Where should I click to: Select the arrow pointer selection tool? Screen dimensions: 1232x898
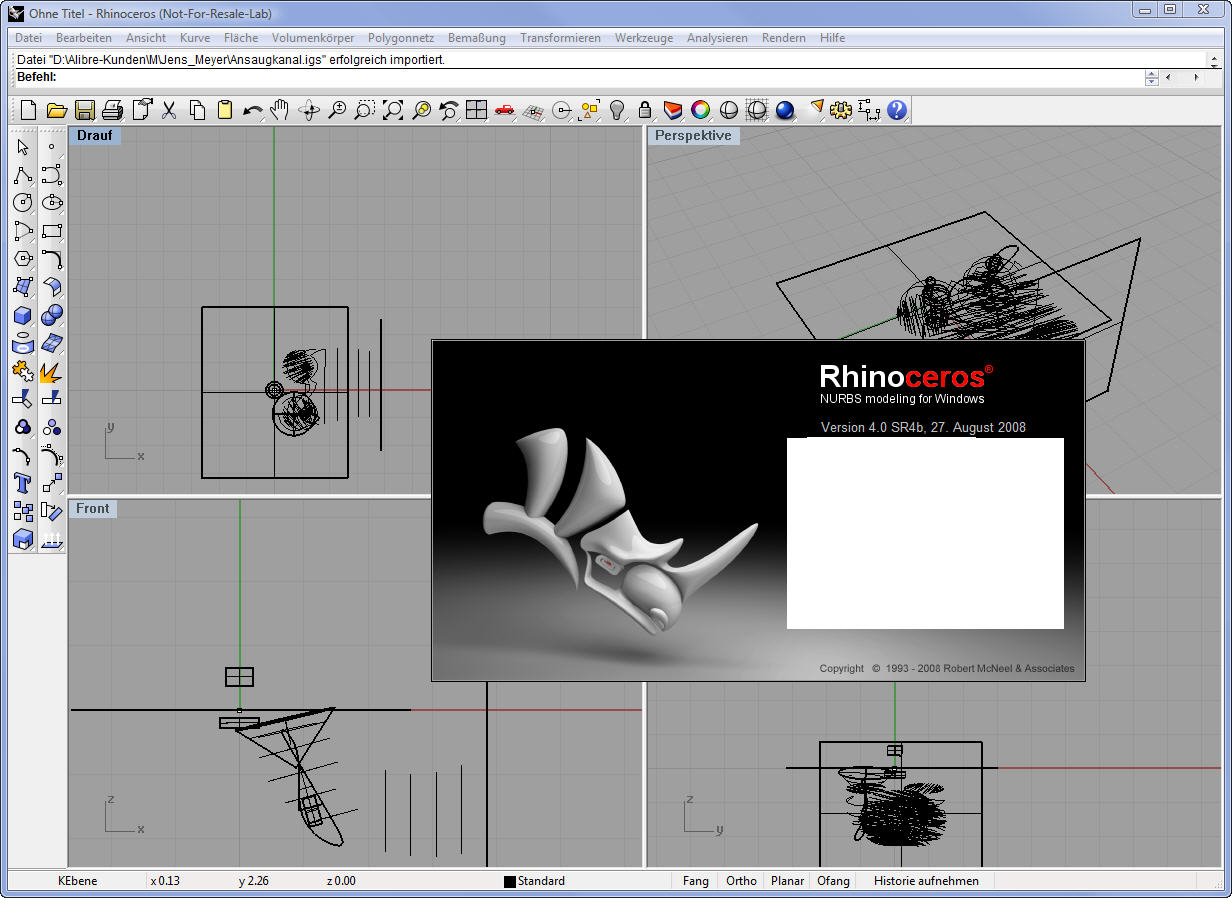point(23,147)
